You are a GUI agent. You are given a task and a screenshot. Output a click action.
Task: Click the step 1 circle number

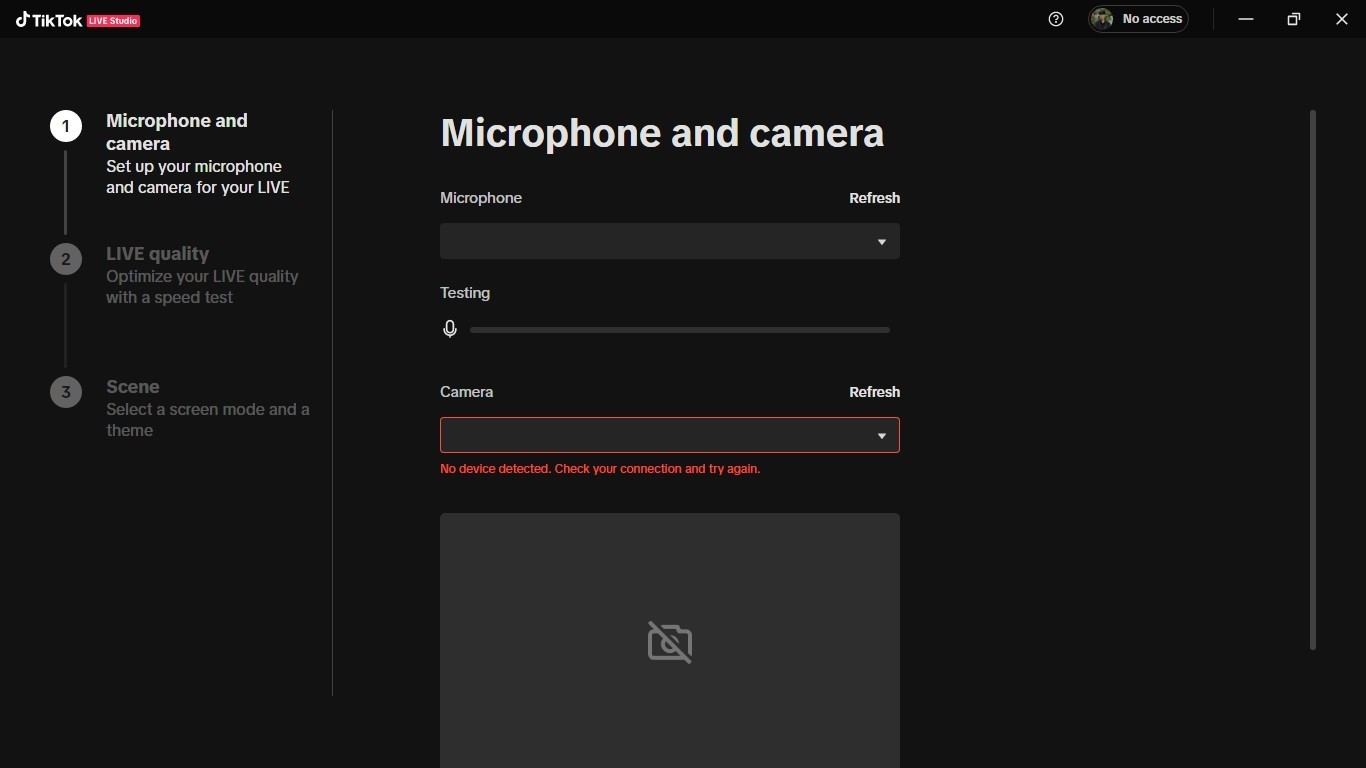(x=66, y=126)
